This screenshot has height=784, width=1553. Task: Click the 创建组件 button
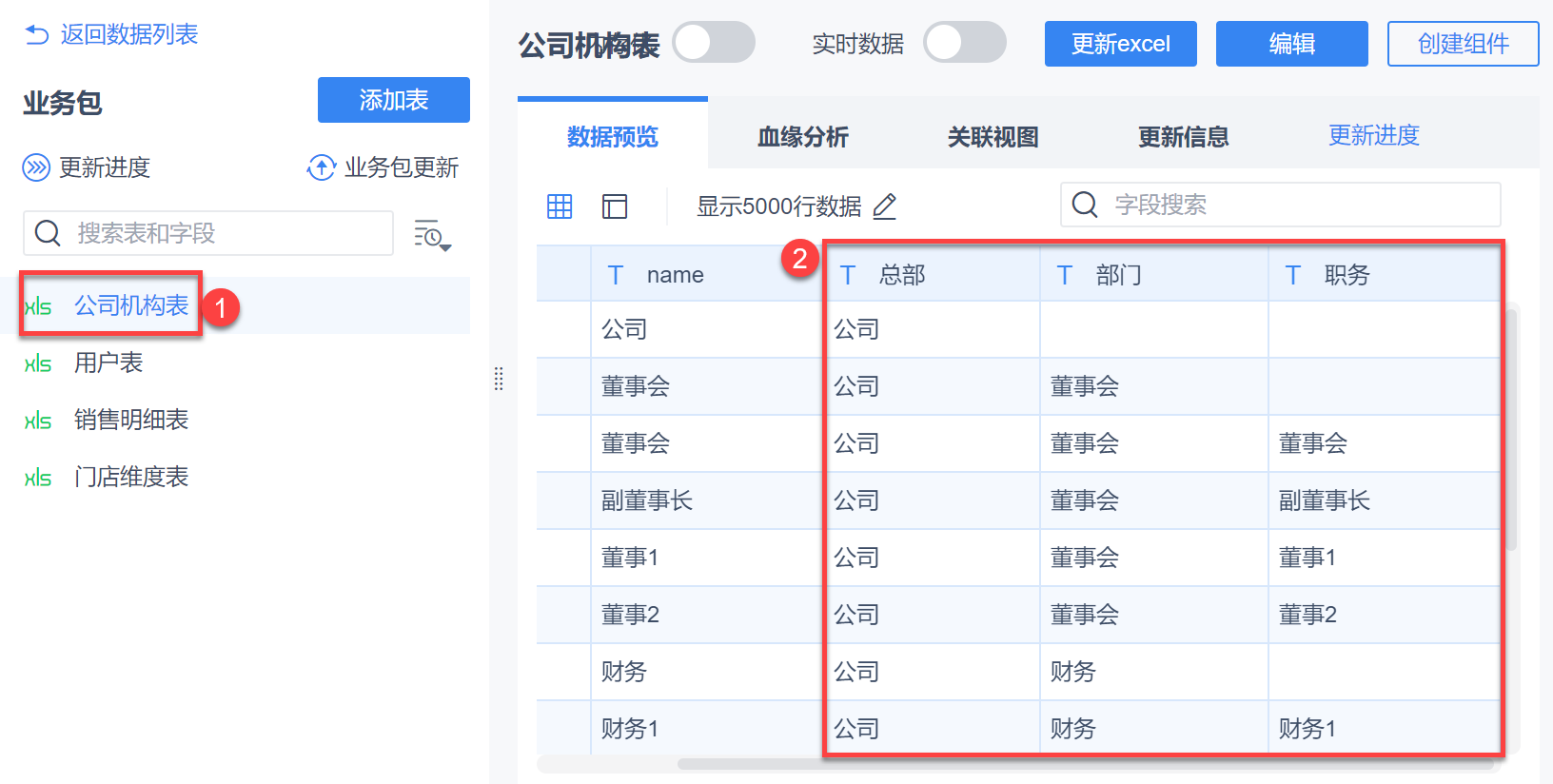point(1463,44)
